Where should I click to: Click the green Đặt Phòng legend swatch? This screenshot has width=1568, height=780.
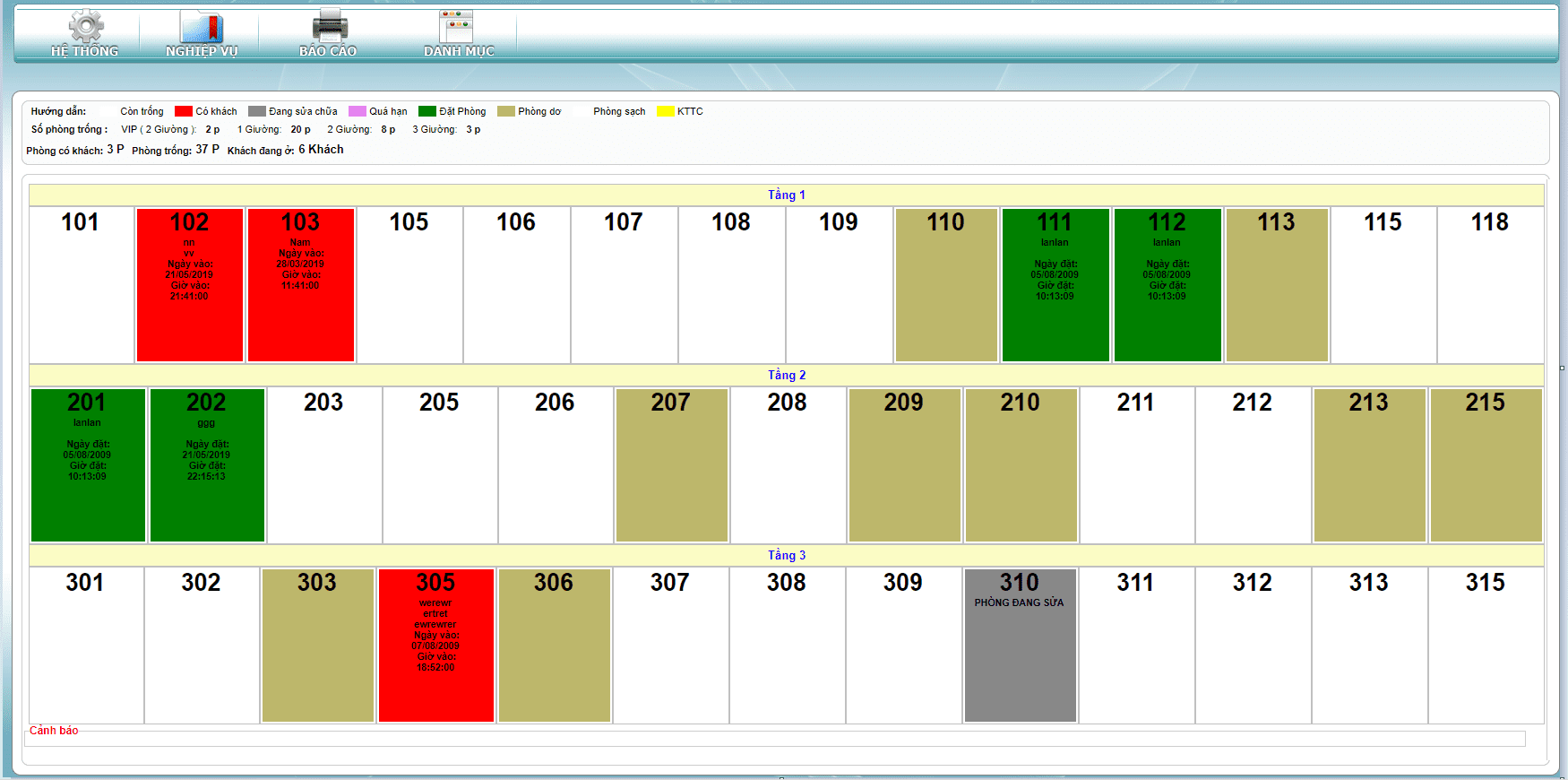[427, 111]
